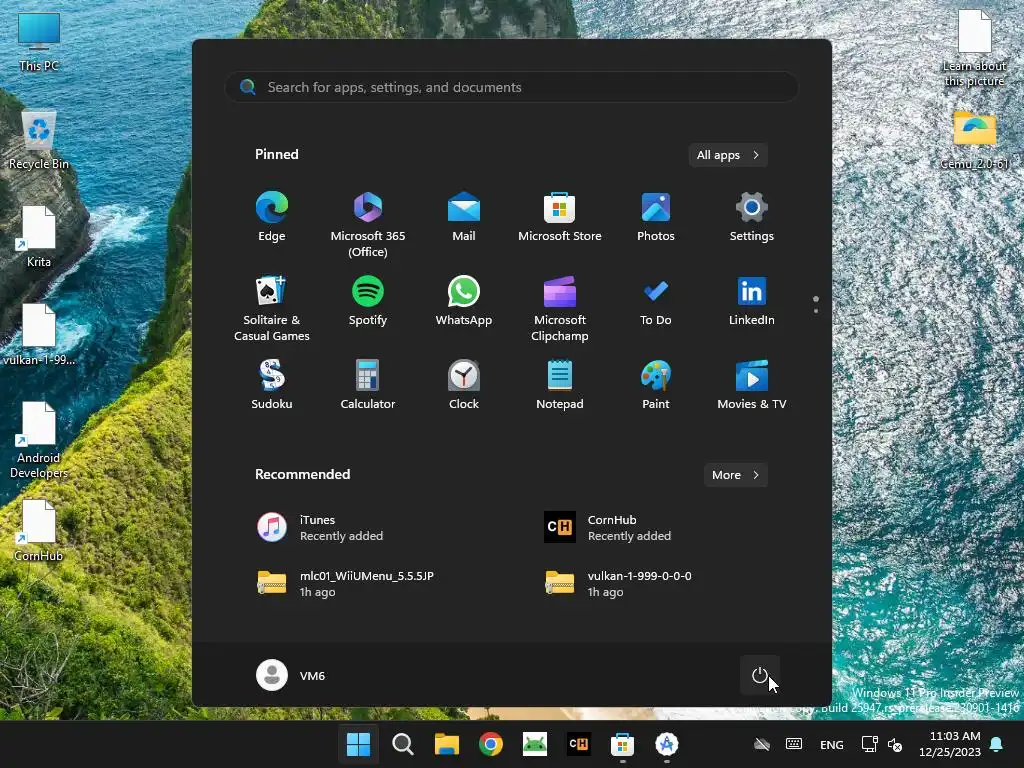This screenshot has width=1024, height=768.
Task: Select Krita desktop shortcut
Action: 39,238
